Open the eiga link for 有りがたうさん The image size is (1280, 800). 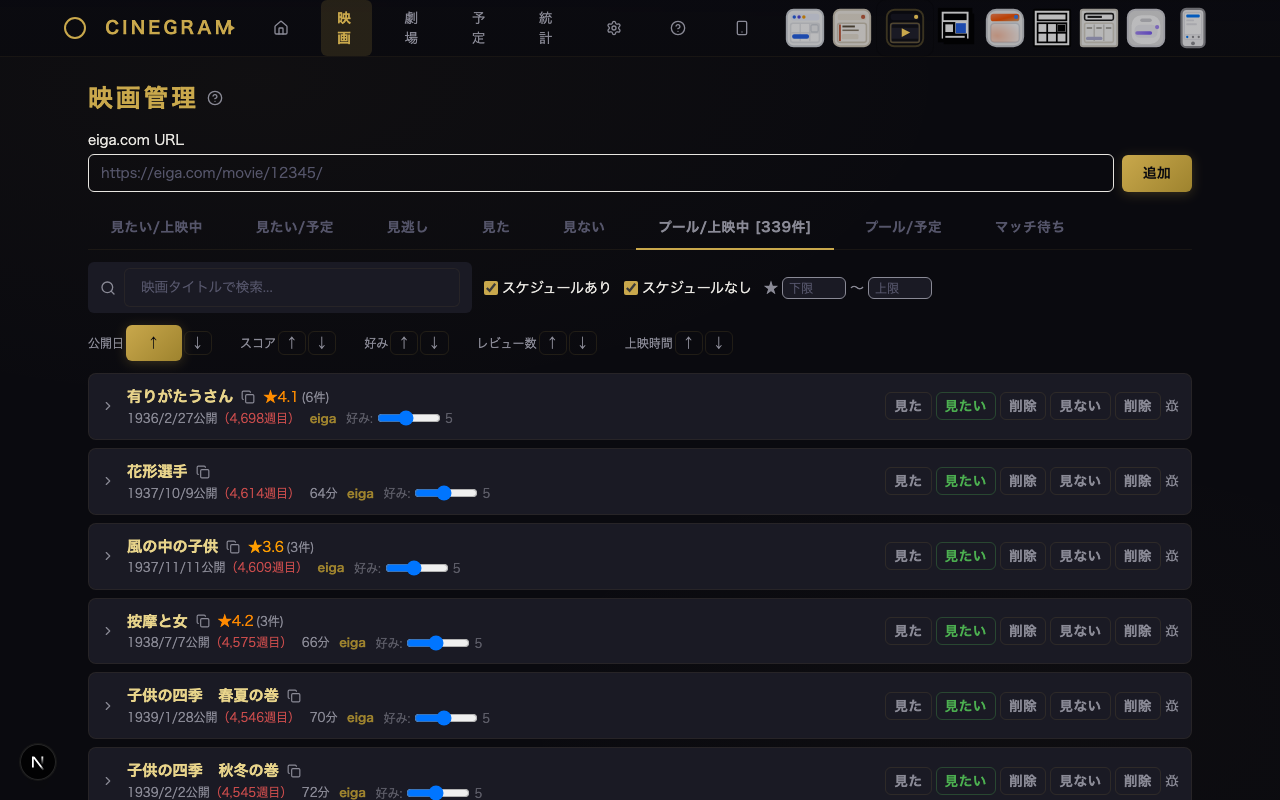(322, 418)
